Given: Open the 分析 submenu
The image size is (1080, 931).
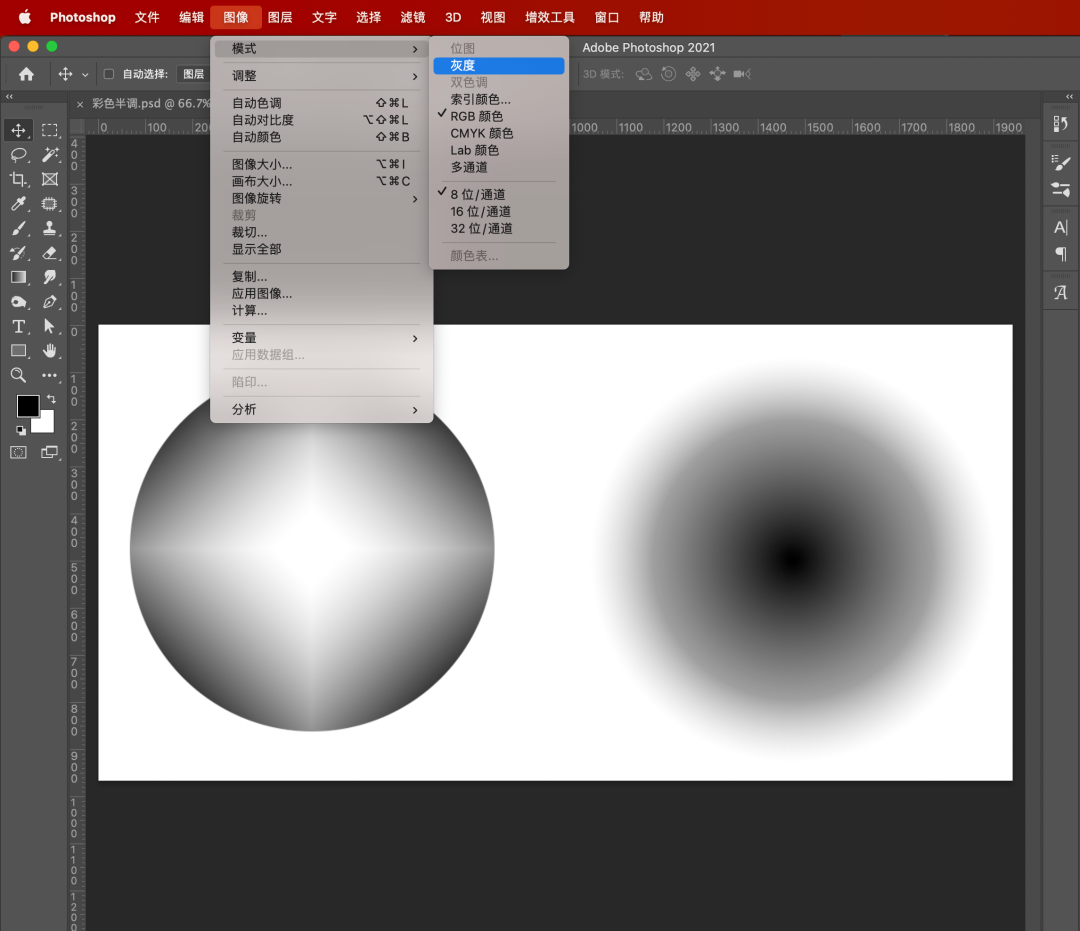Looking at the screenshot, I should 321,409.
